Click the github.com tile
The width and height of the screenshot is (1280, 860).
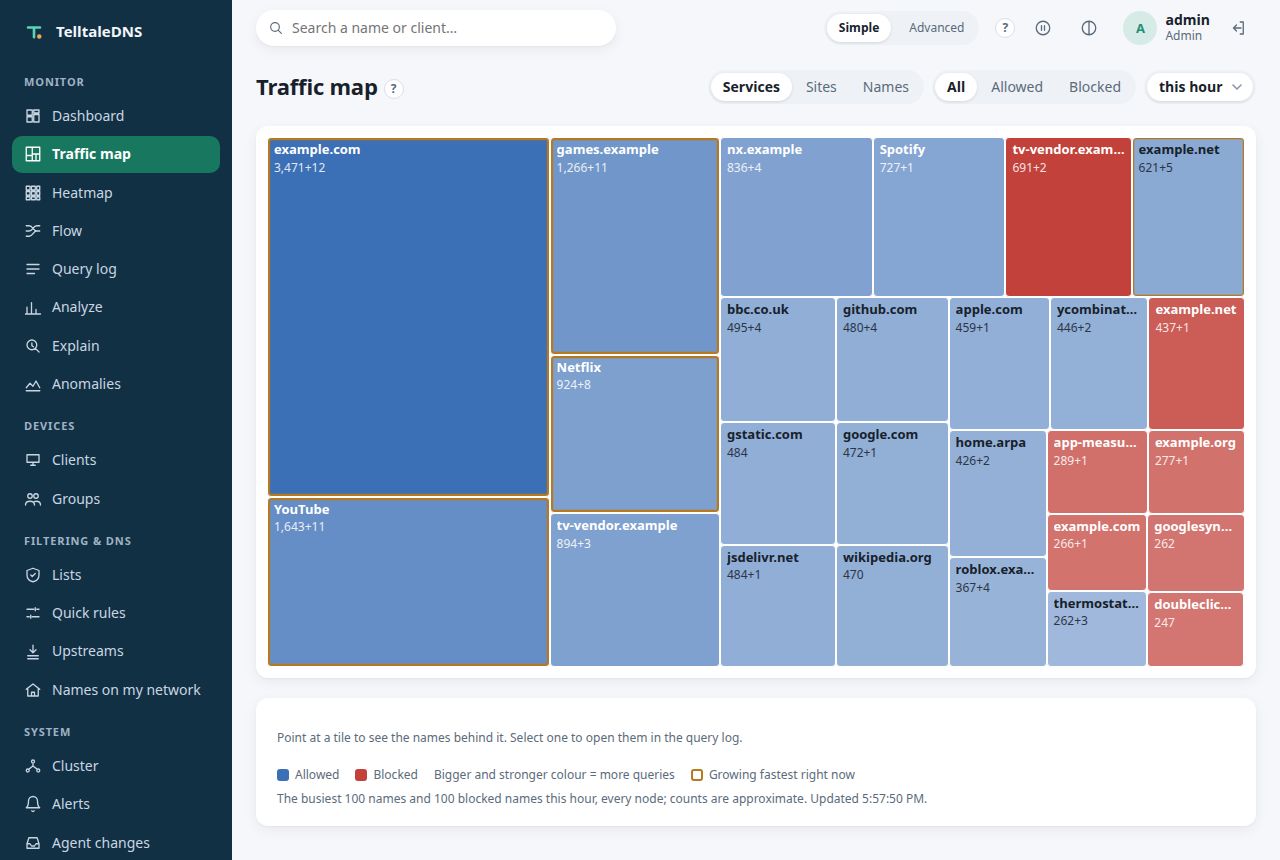pyautogui.click(x=892, y=359)
